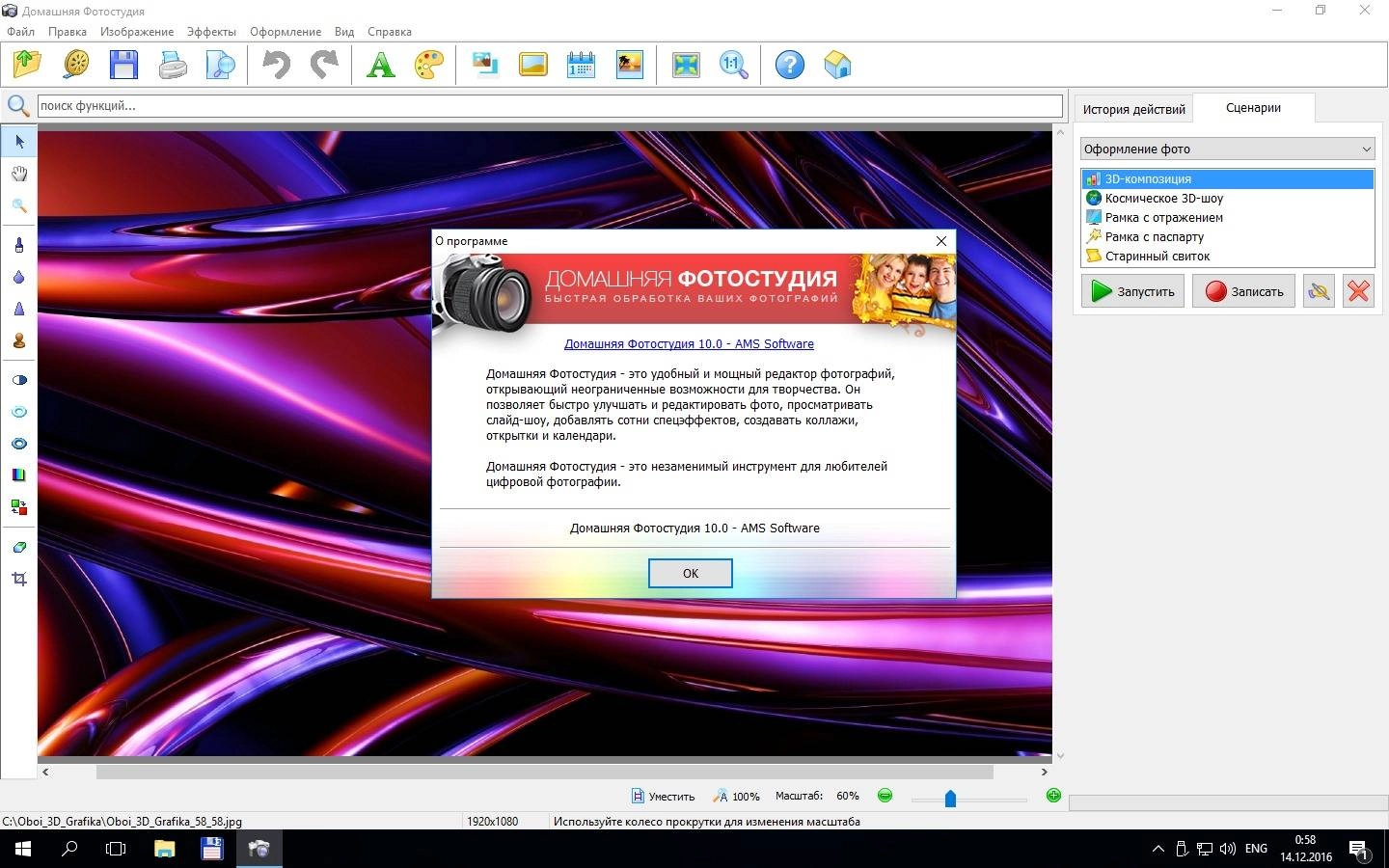The height and width of the screenshot is (868, 1389).
Task: Switch to История действий tab
Action: click(x=1133, y=109)
